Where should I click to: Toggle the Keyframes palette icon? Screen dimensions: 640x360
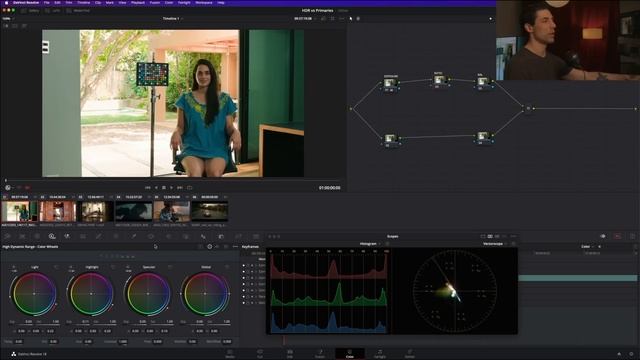603,236
